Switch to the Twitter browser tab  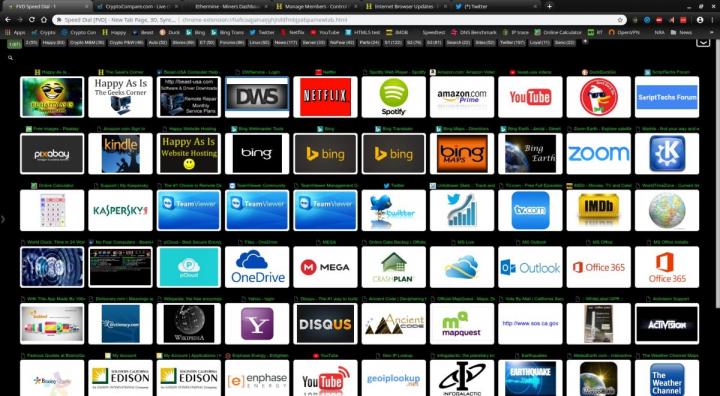tap(497, 6)
